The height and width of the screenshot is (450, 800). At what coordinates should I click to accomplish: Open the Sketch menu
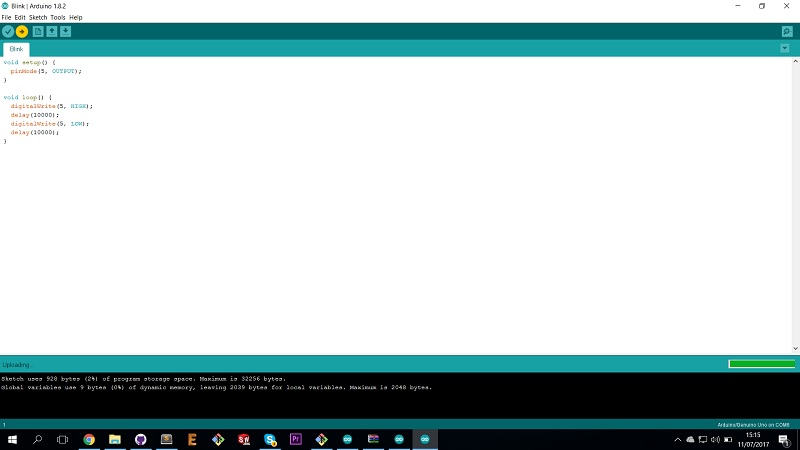pos(38,17)
